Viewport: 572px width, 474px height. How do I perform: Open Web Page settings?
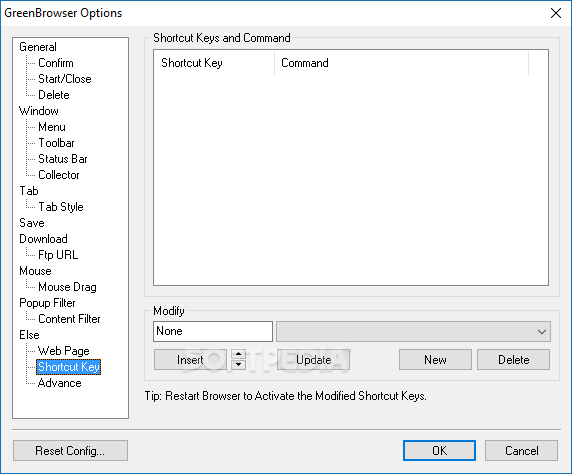[63, 351]
